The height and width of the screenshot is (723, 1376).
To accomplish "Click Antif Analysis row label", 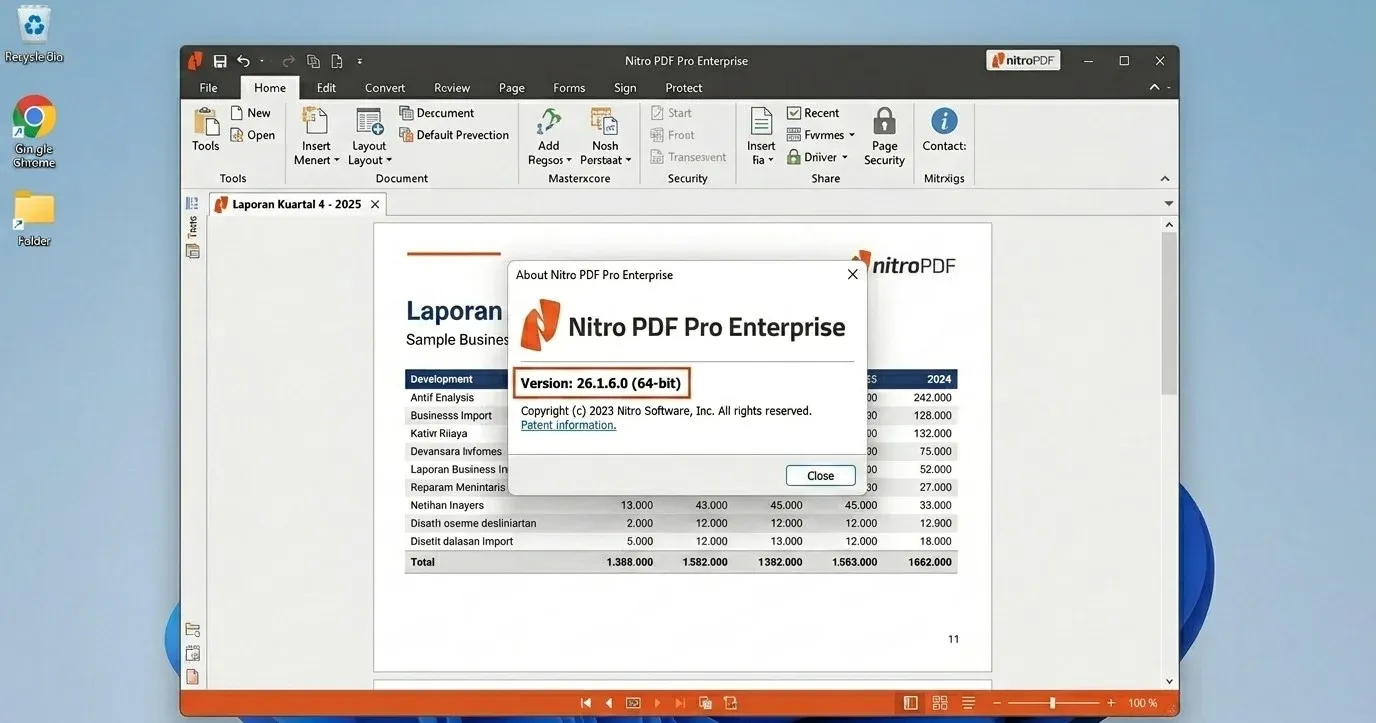I will click(x=442, y=397).
